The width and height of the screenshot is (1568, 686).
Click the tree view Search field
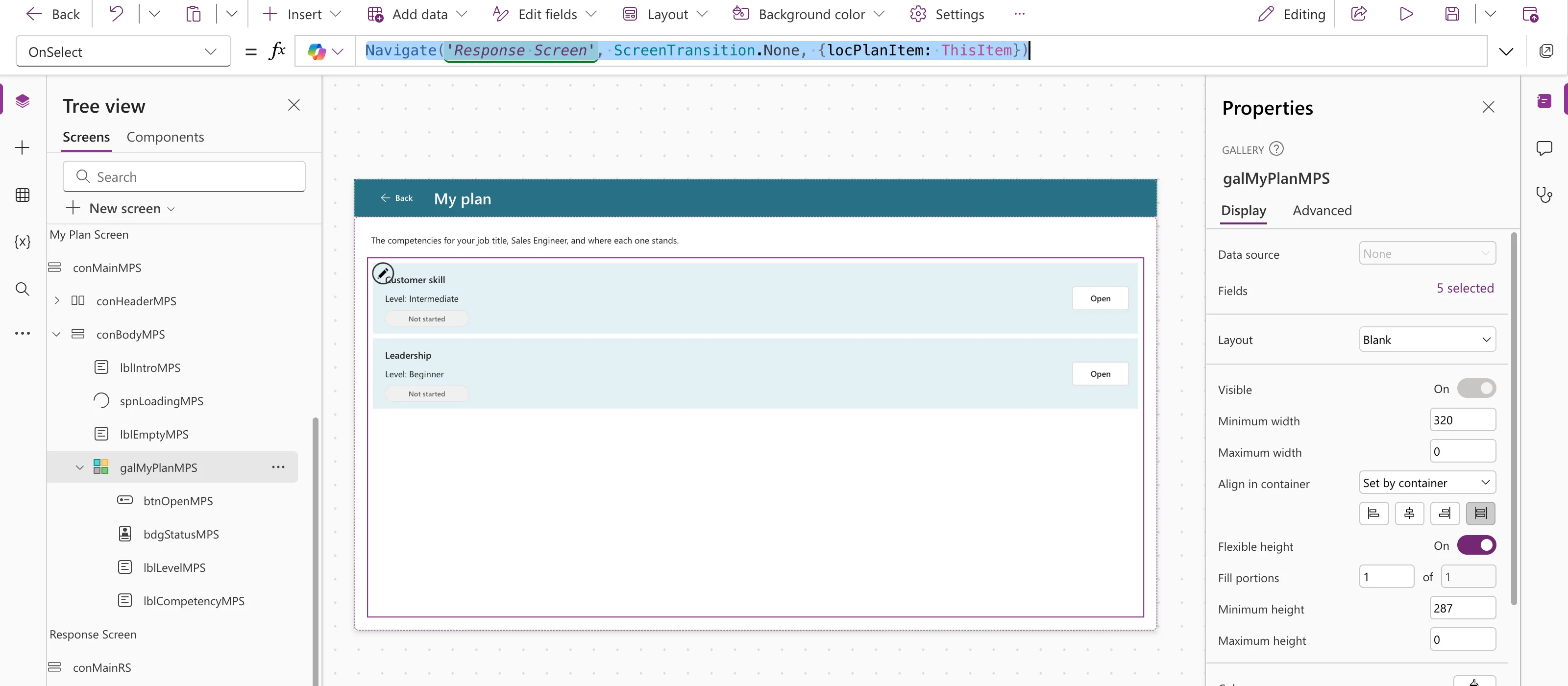tap(184, 176)
